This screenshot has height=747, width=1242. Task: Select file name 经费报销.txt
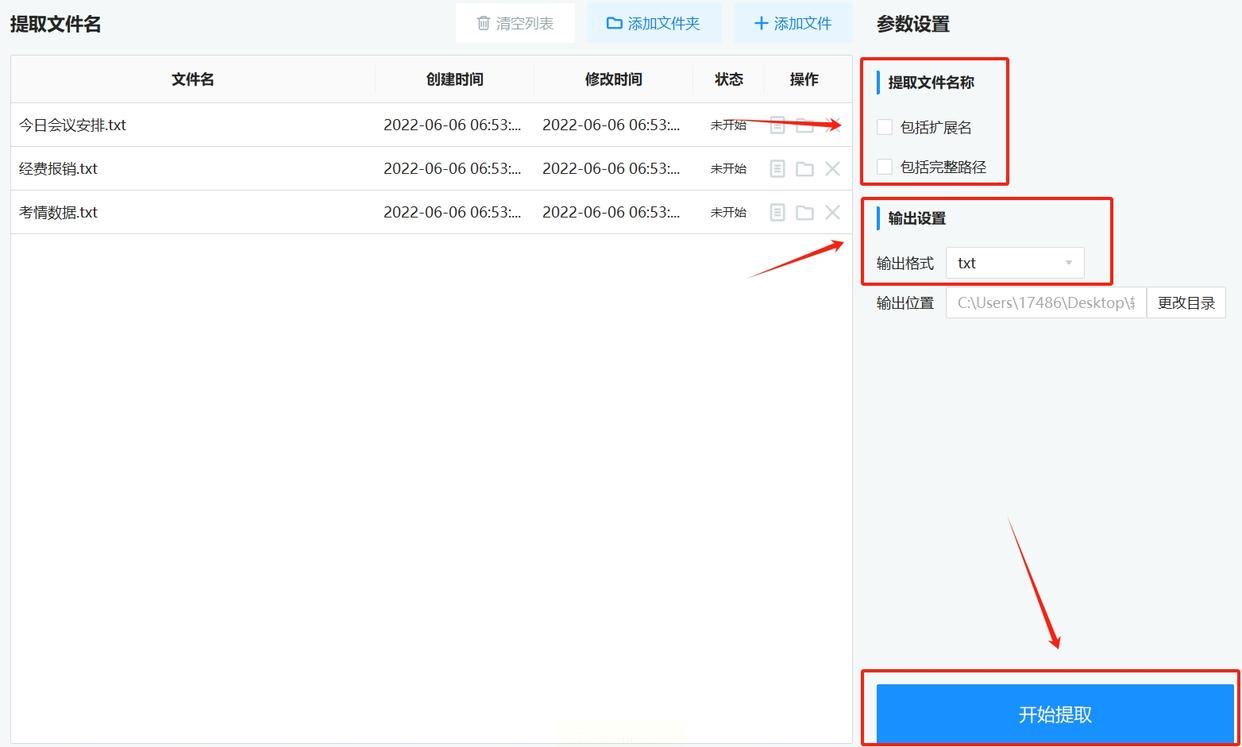(x=58, y=169)
